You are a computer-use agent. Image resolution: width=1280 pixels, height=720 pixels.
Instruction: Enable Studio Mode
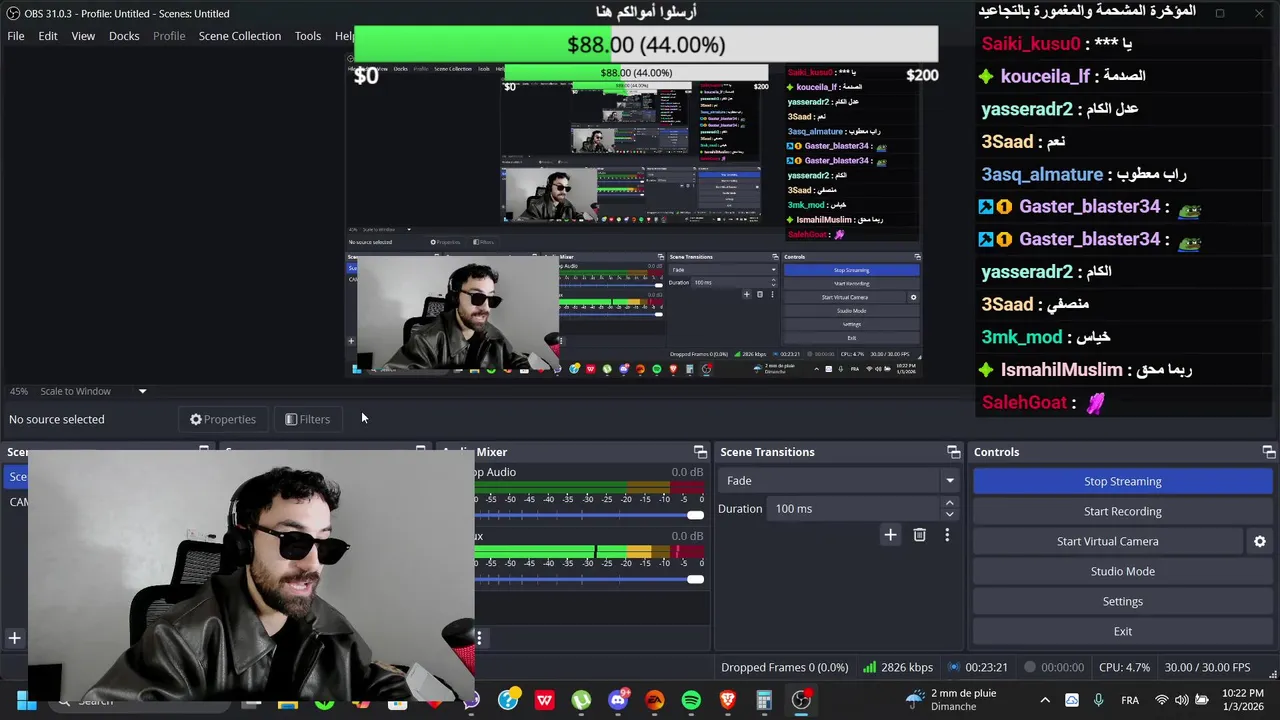pos(1122,571)
